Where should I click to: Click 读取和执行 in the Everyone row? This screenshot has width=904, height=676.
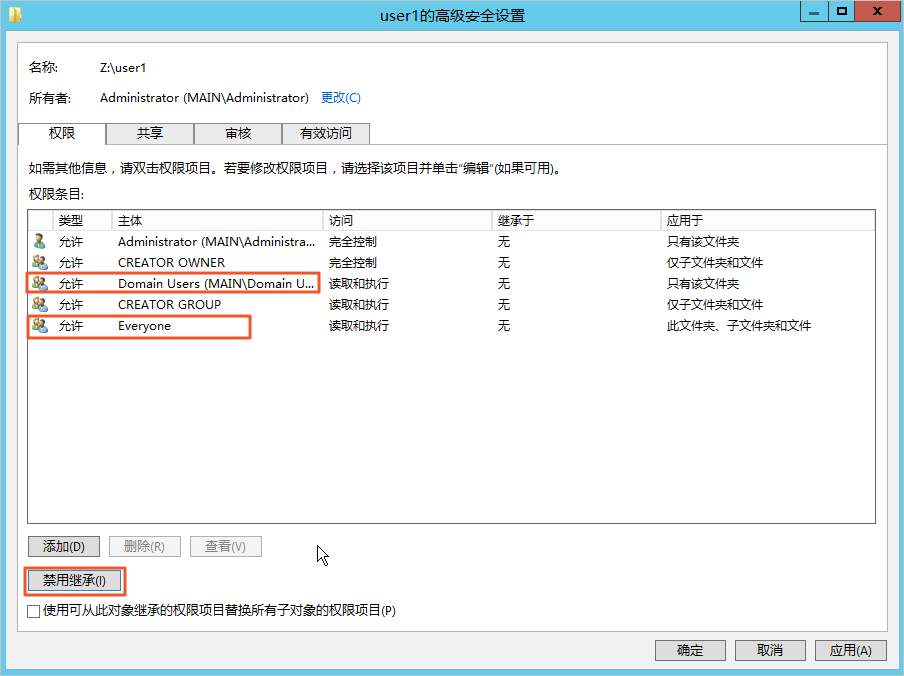[359, 326]
